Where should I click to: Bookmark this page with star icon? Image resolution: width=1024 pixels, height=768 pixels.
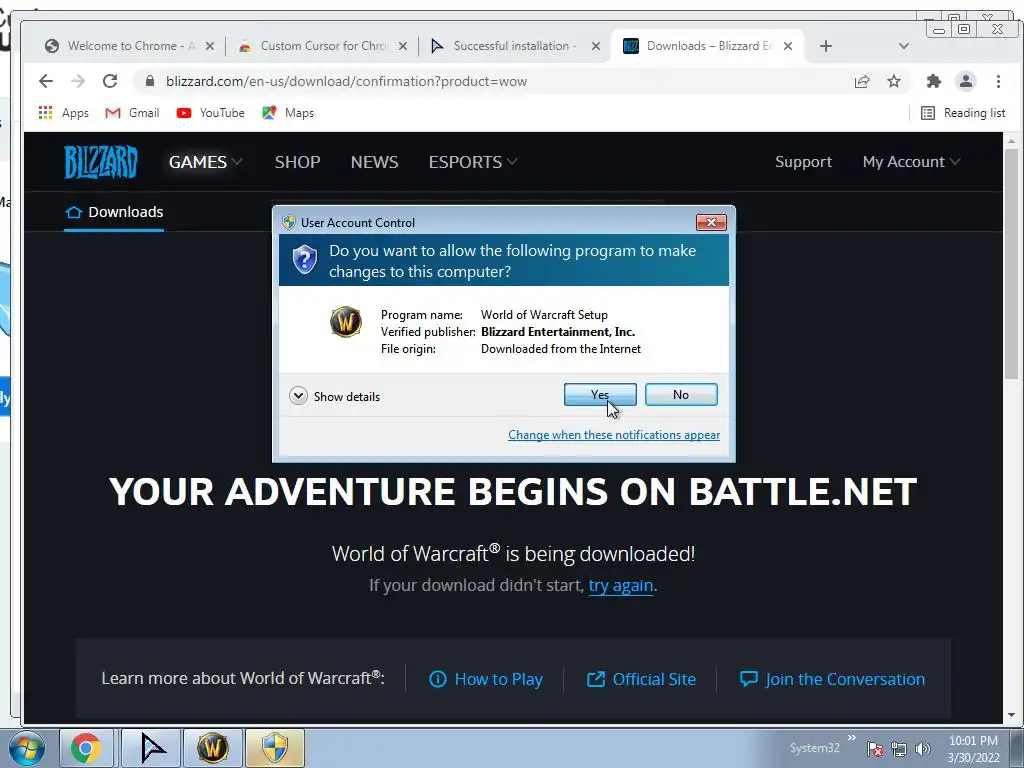[x=894, y=82]
